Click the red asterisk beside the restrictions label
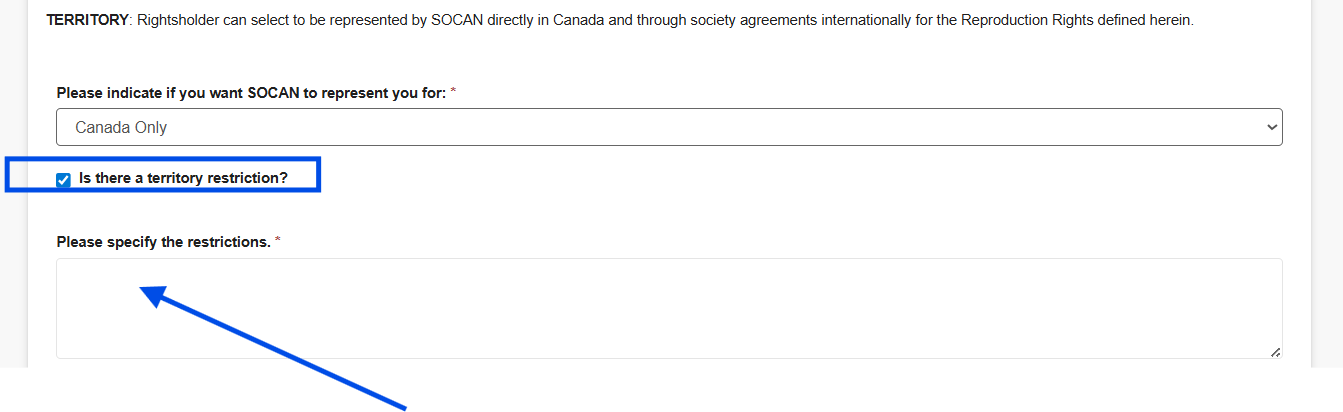This screenshot has width=1343, height=412. [x=278, y=242]
